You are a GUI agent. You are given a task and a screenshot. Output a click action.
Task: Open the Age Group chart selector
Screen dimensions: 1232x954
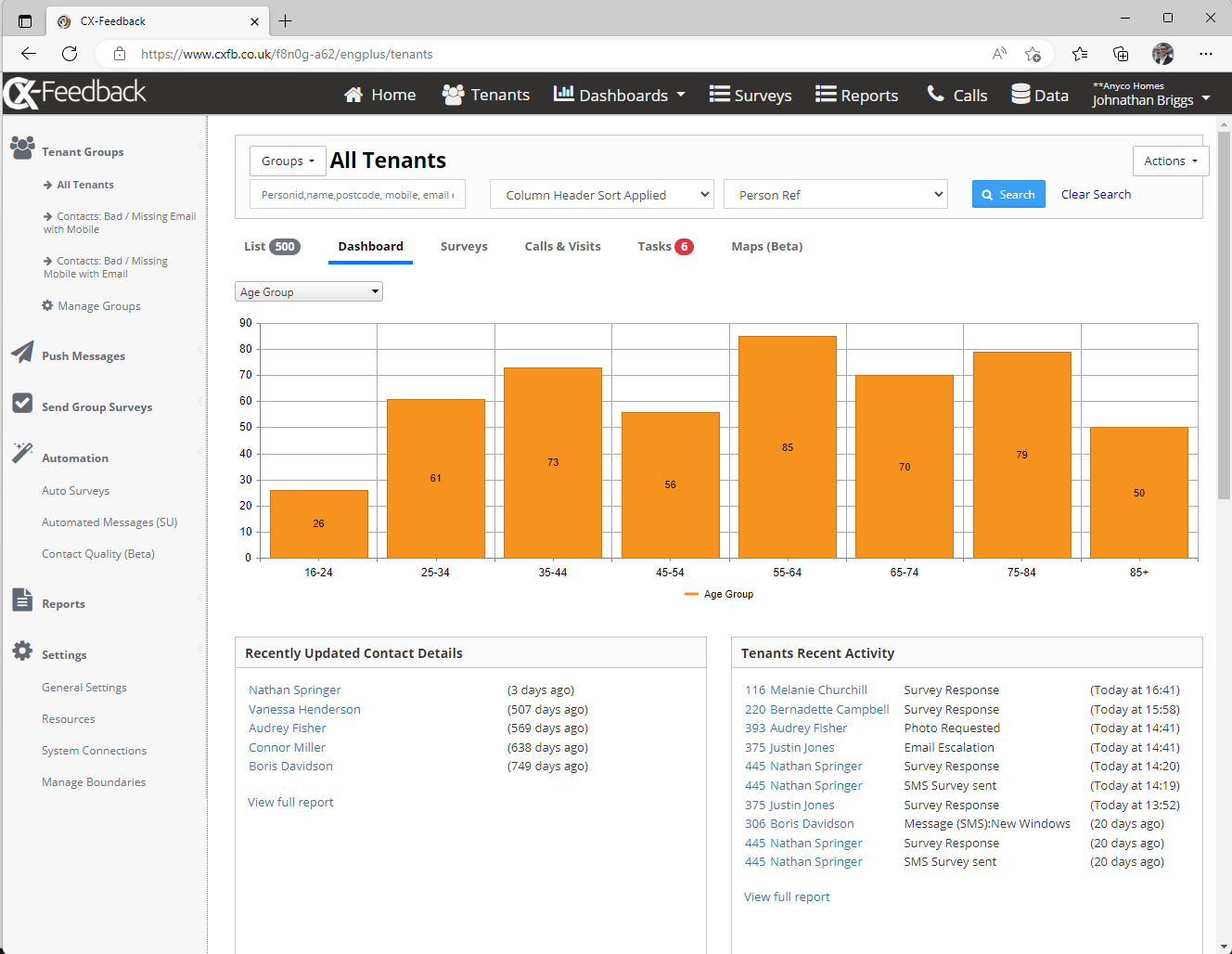click(309, 291)
